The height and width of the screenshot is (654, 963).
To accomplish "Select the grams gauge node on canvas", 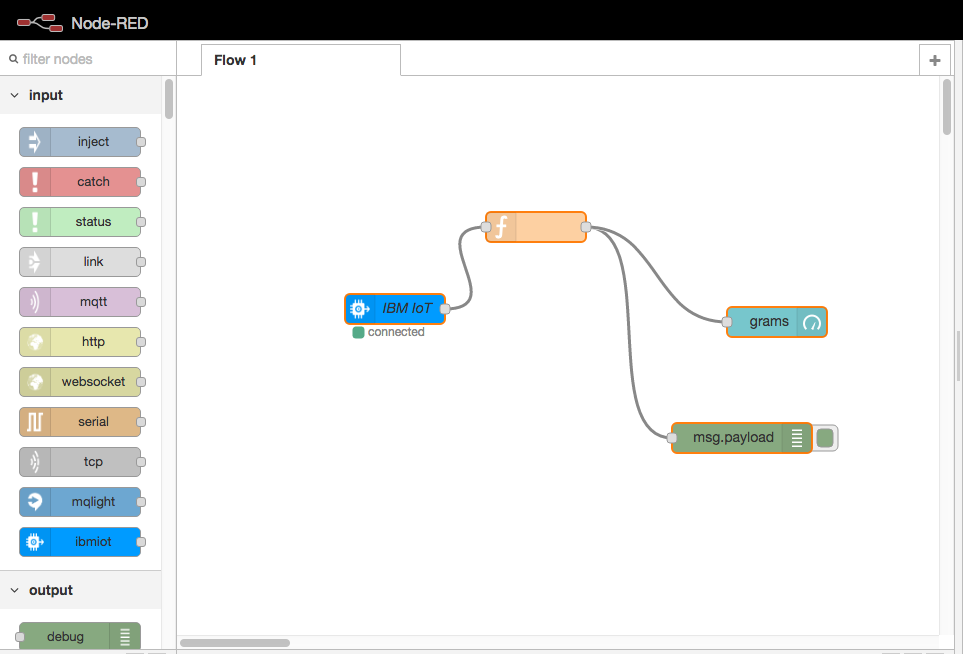I will coord(776,322).
